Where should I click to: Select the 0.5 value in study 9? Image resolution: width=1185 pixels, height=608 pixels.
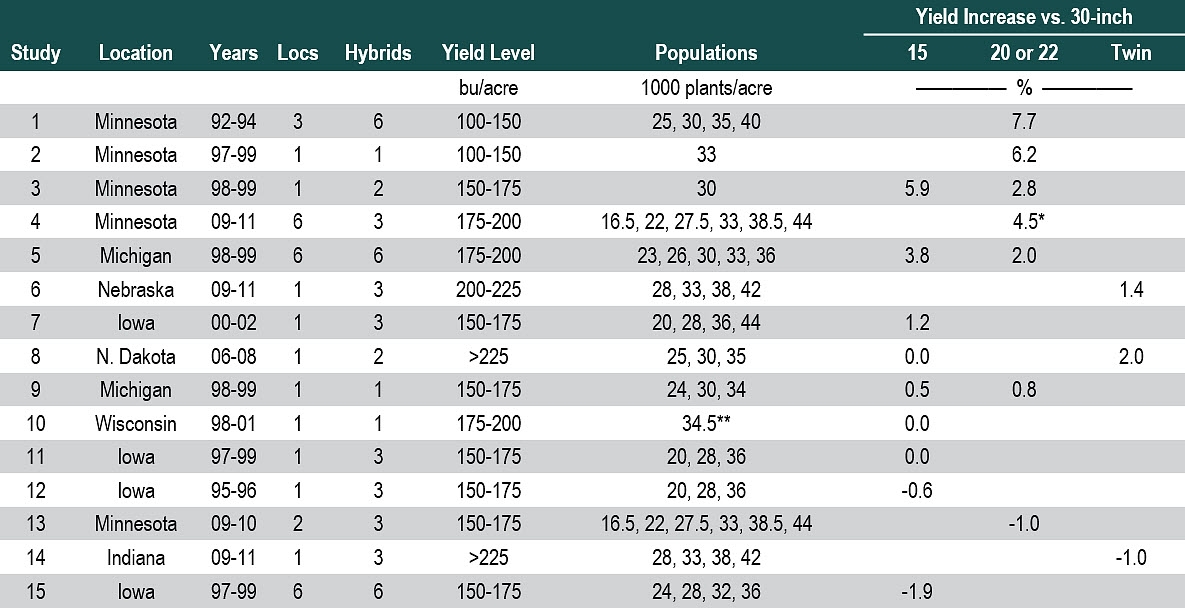click(917, 390)
